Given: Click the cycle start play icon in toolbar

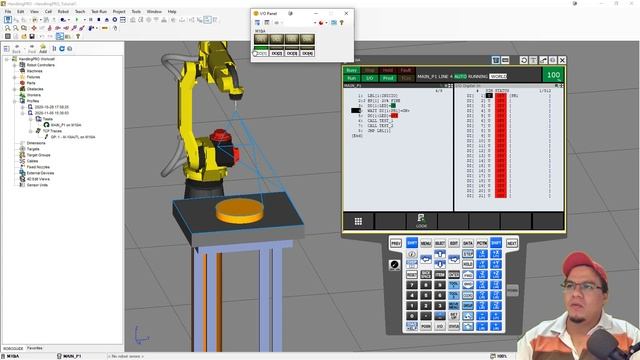Looking at the screenshot, I should tap(77, 20).
